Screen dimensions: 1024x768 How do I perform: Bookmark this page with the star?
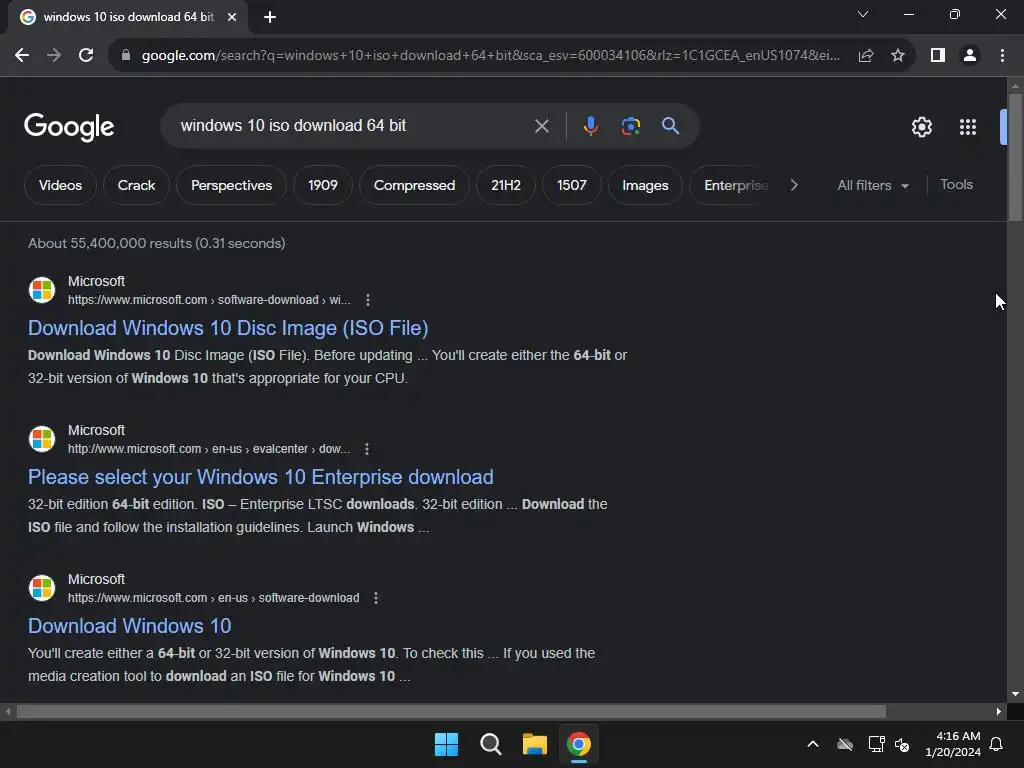click(898, 56)
